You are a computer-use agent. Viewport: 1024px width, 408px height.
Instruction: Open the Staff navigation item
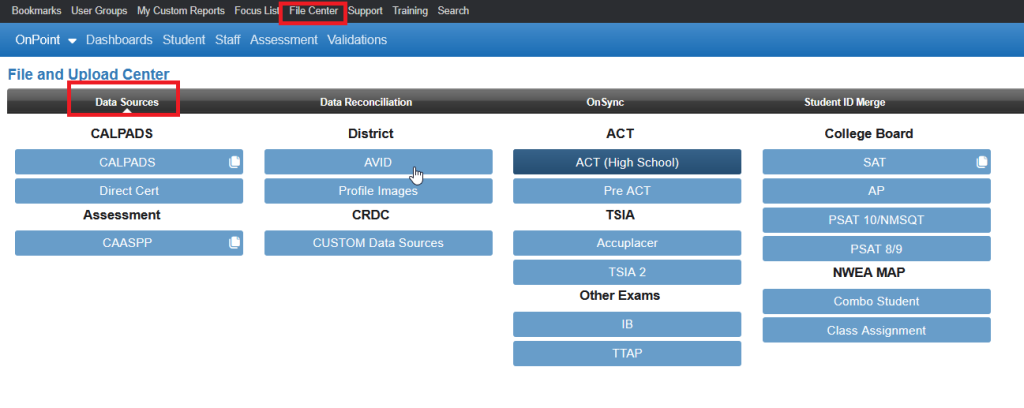coord(228,40)
